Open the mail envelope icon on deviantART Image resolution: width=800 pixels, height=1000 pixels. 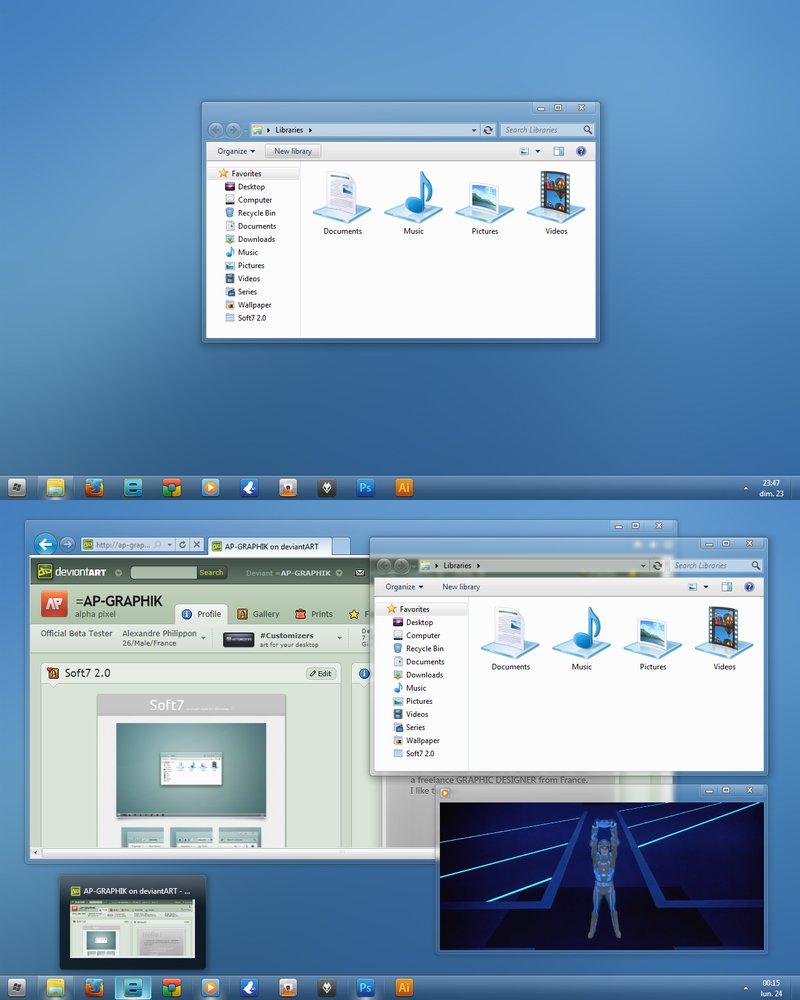pos(359,572)
